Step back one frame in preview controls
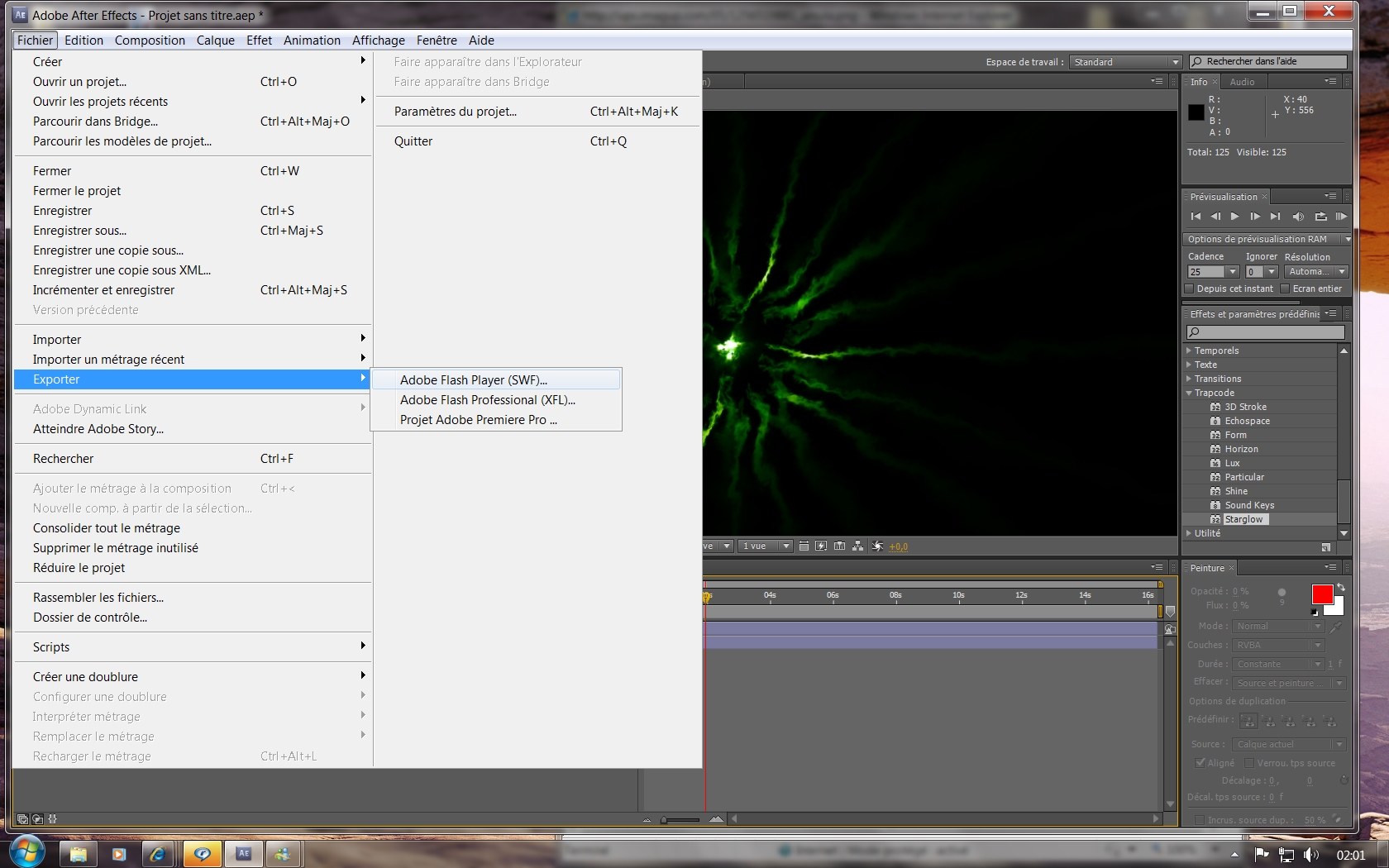Image resolution: width=1389 pixels, height=868 pixels. [1215, 217]
